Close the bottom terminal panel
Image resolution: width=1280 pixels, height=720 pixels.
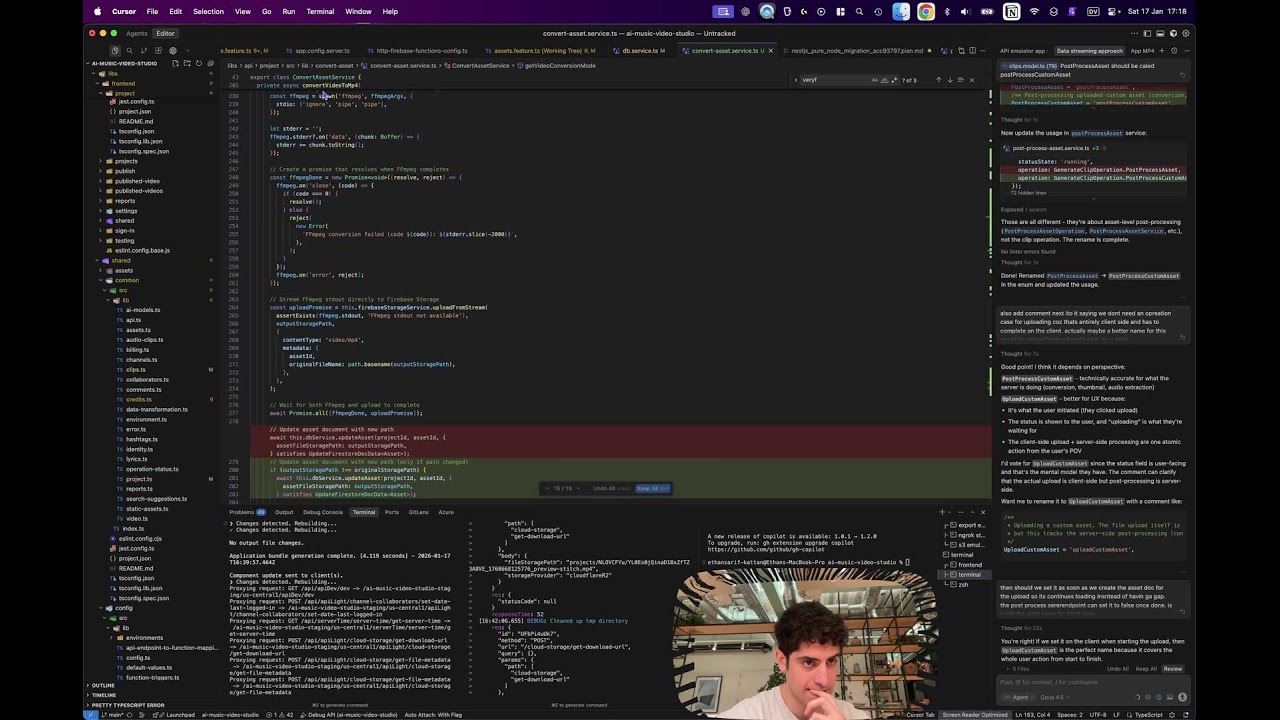[982, 512]
